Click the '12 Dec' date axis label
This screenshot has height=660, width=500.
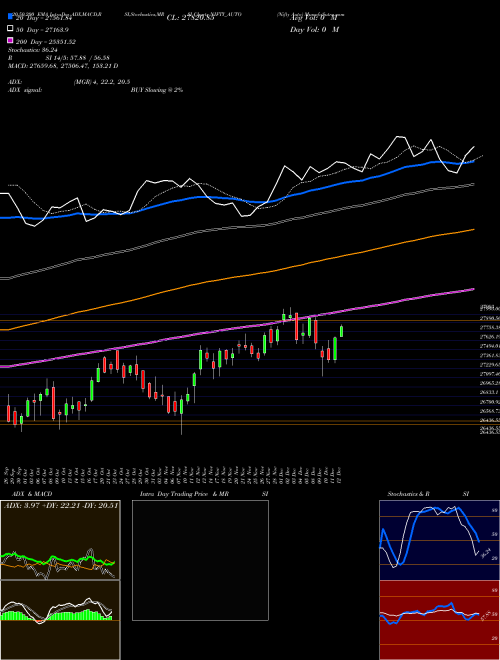coord(338,473)
